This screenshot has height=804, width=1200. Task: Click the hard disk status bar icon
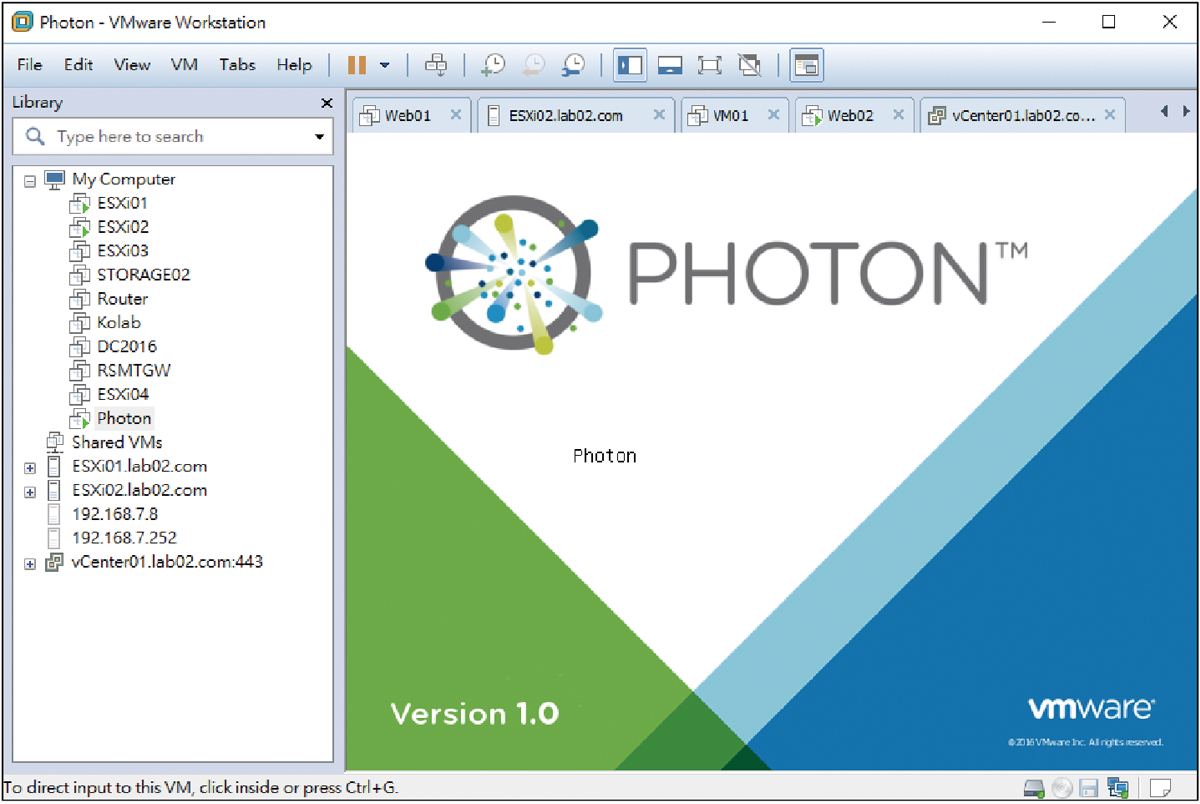(1035, 788)
